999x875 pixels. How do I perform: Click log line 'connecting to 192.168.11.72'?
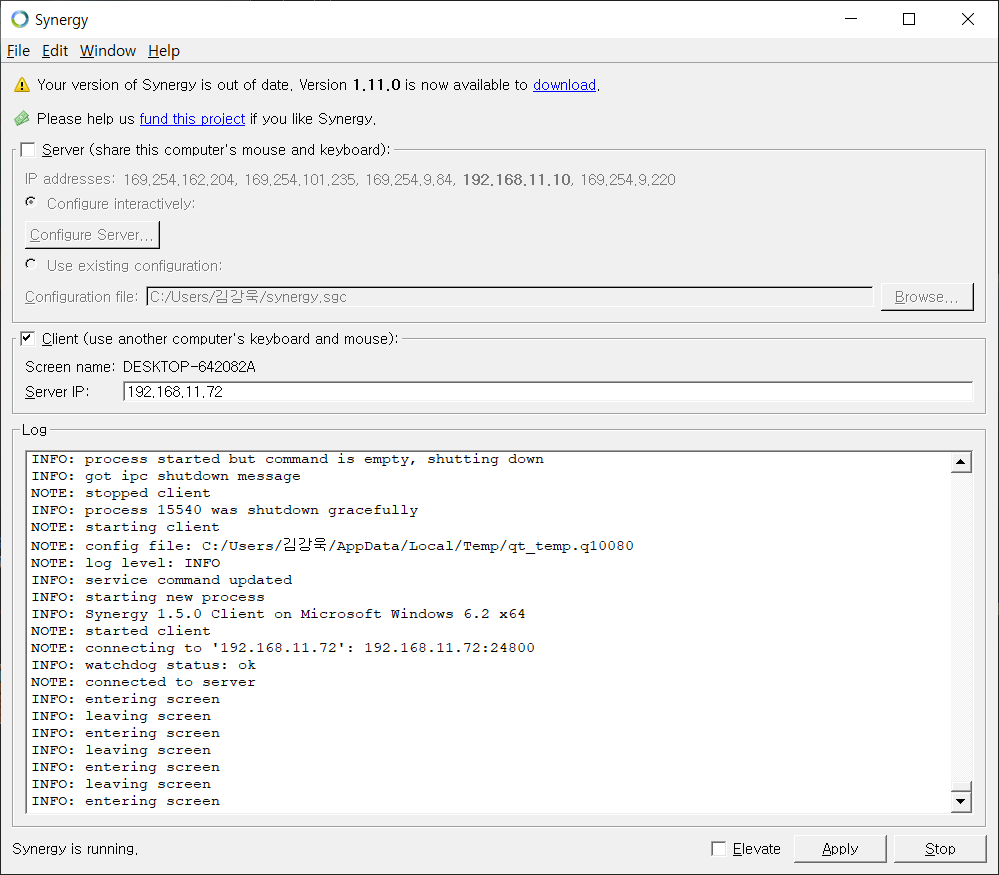(x=282, y=647)
